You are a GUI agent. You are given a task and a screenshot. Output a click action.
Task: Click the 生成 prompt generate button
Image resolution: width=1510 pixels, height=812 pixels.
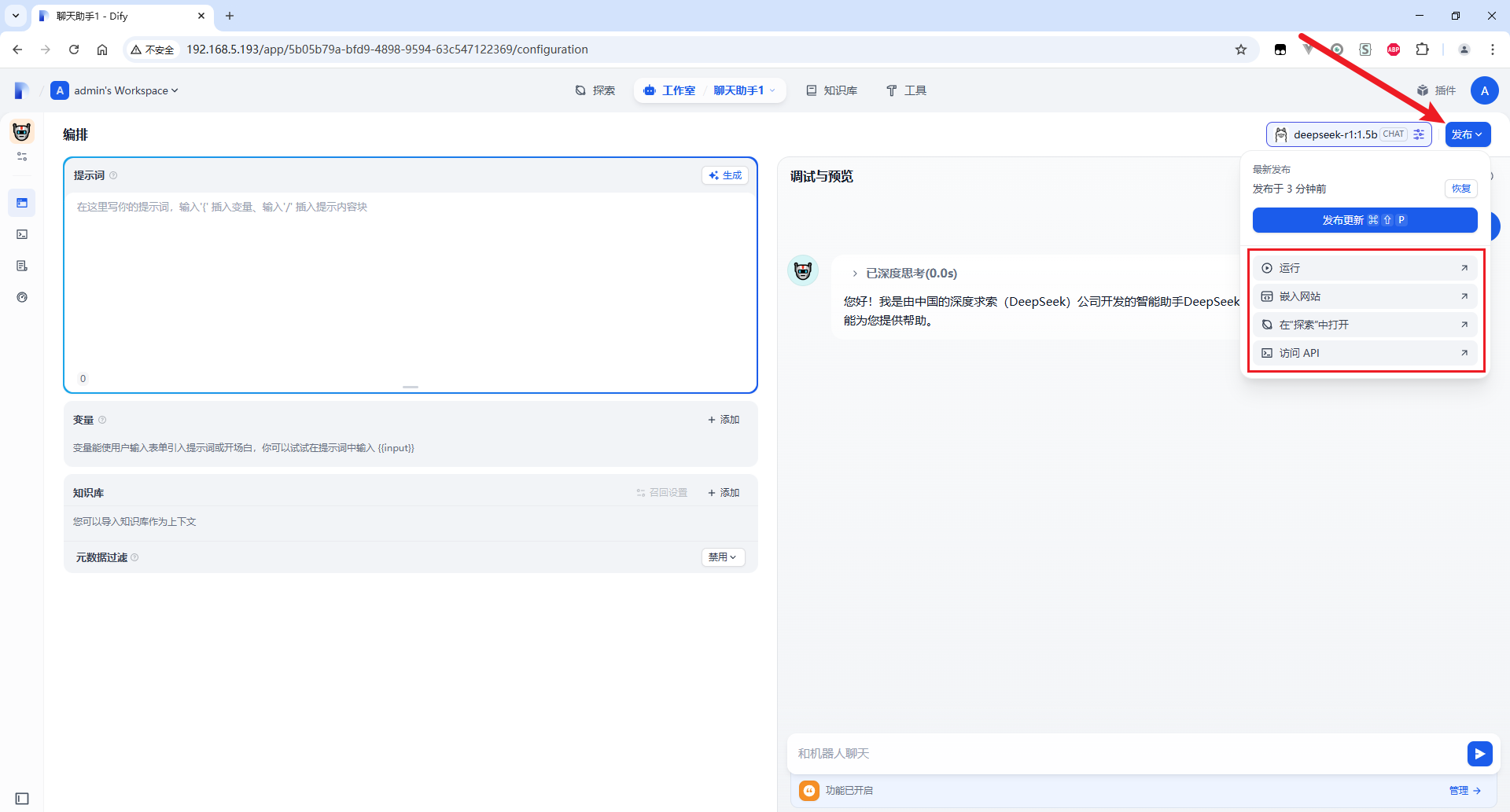pos(725,175)
